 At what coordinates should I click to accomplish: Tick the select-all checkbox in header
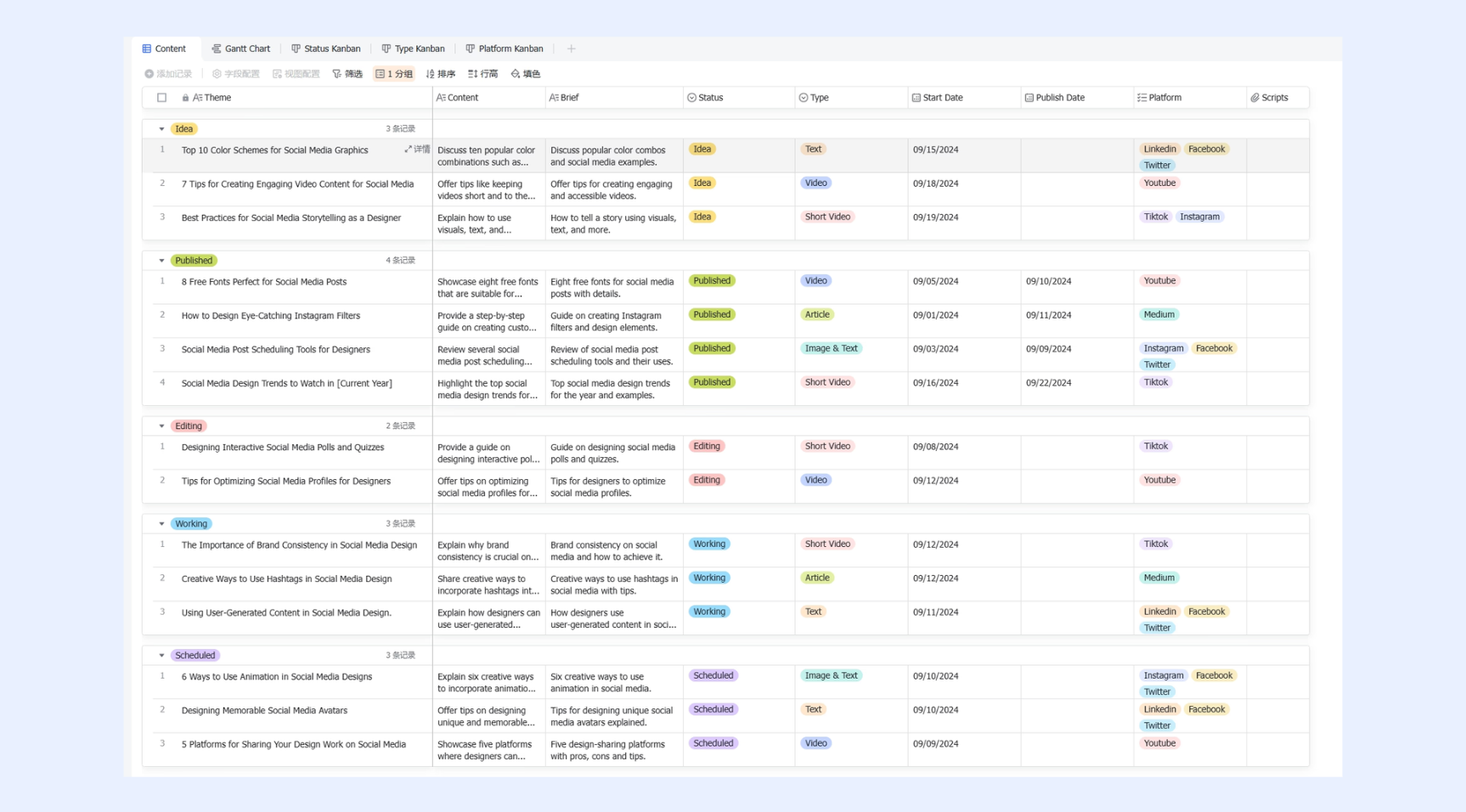pos(162,98)
